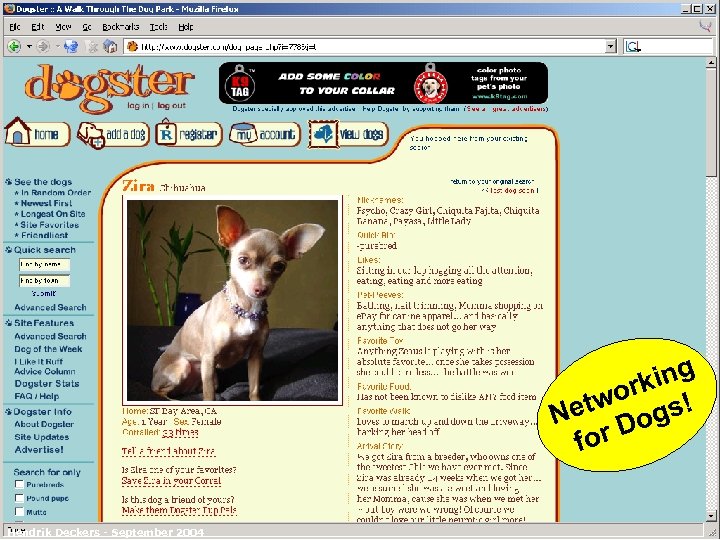Open the Help menu
This screenshot has height=540, width=720.
[186, 27]
